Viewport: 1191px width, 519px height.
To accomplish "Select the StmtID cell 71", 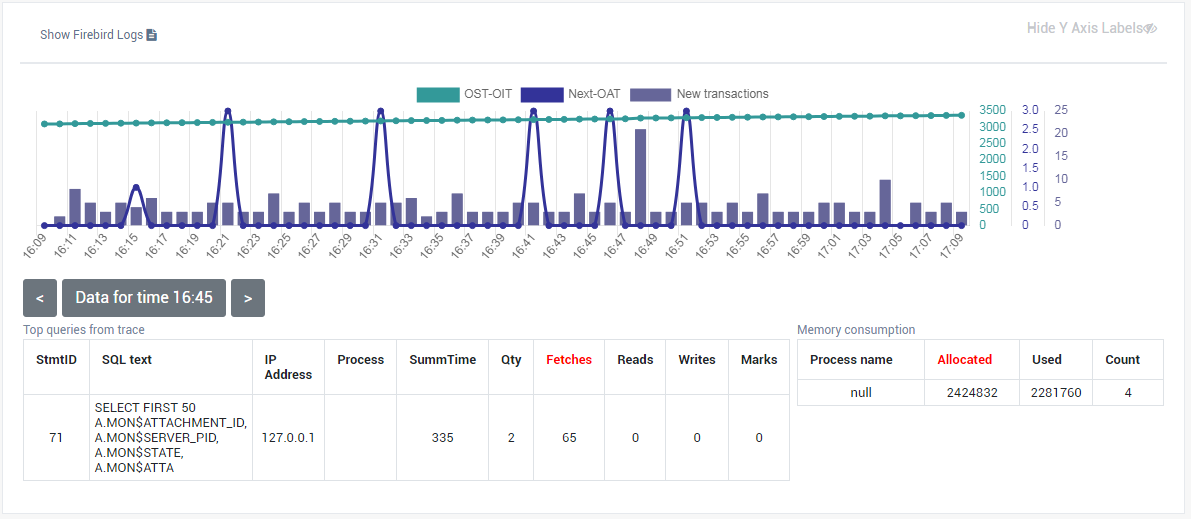I will (56, 438).
